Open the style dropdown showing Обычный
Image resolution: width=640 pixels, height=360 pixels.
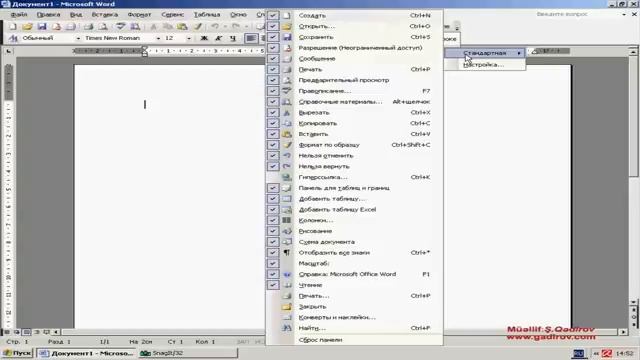coord(78,38)
